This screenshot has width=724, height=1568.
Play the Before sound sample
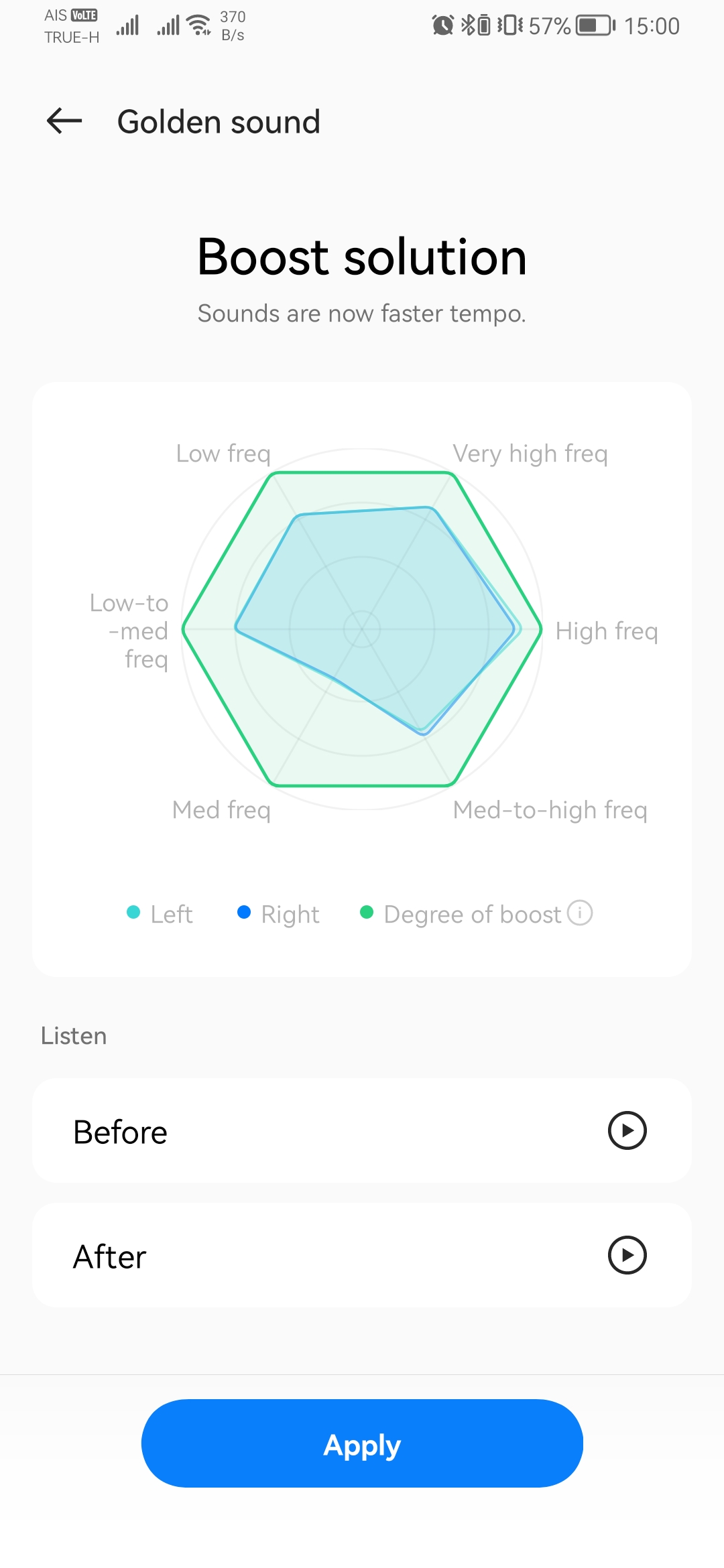point(627,1130)
